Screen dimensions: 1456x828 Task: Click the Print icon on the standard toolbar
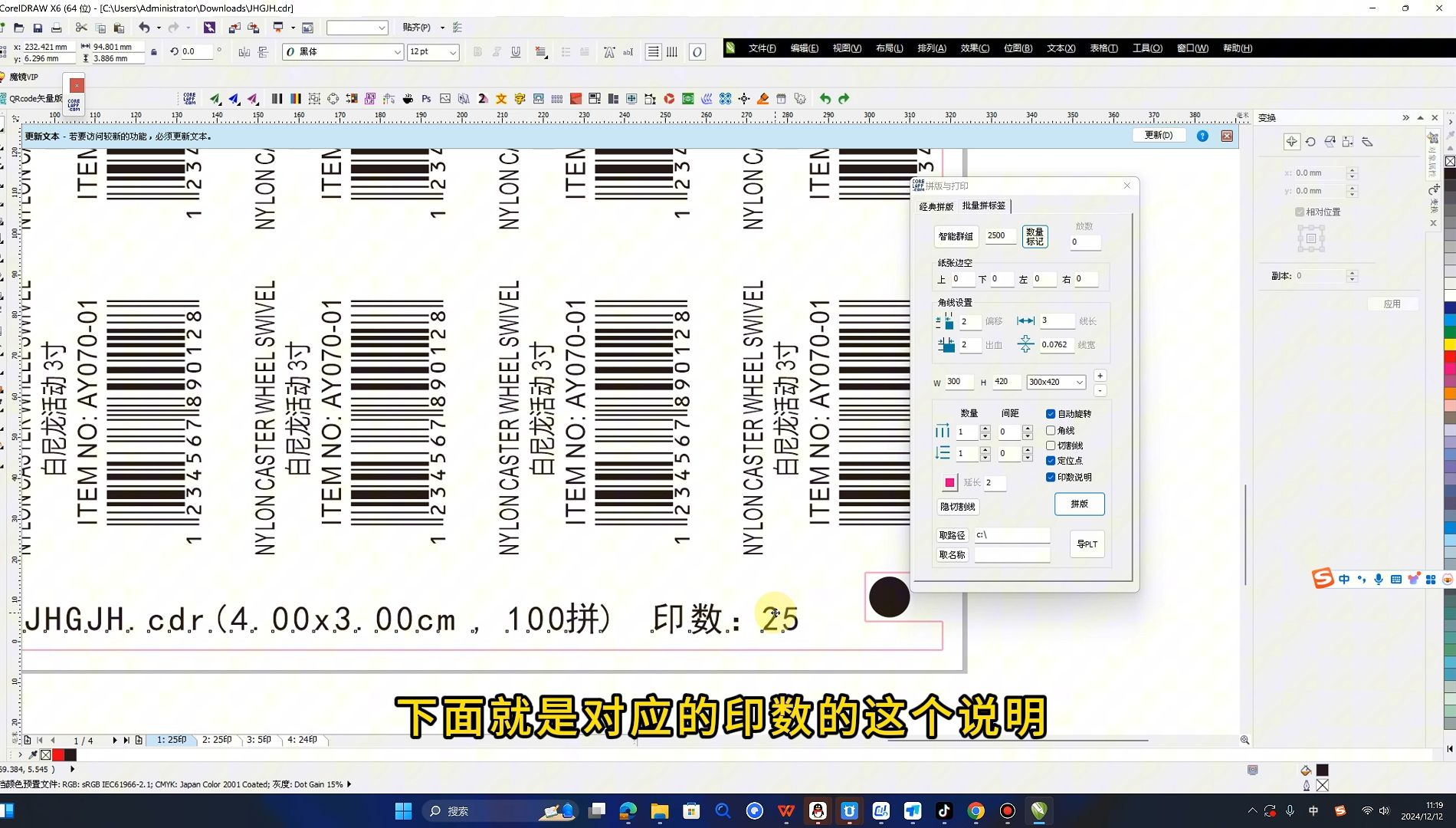(x=56, y=27)
